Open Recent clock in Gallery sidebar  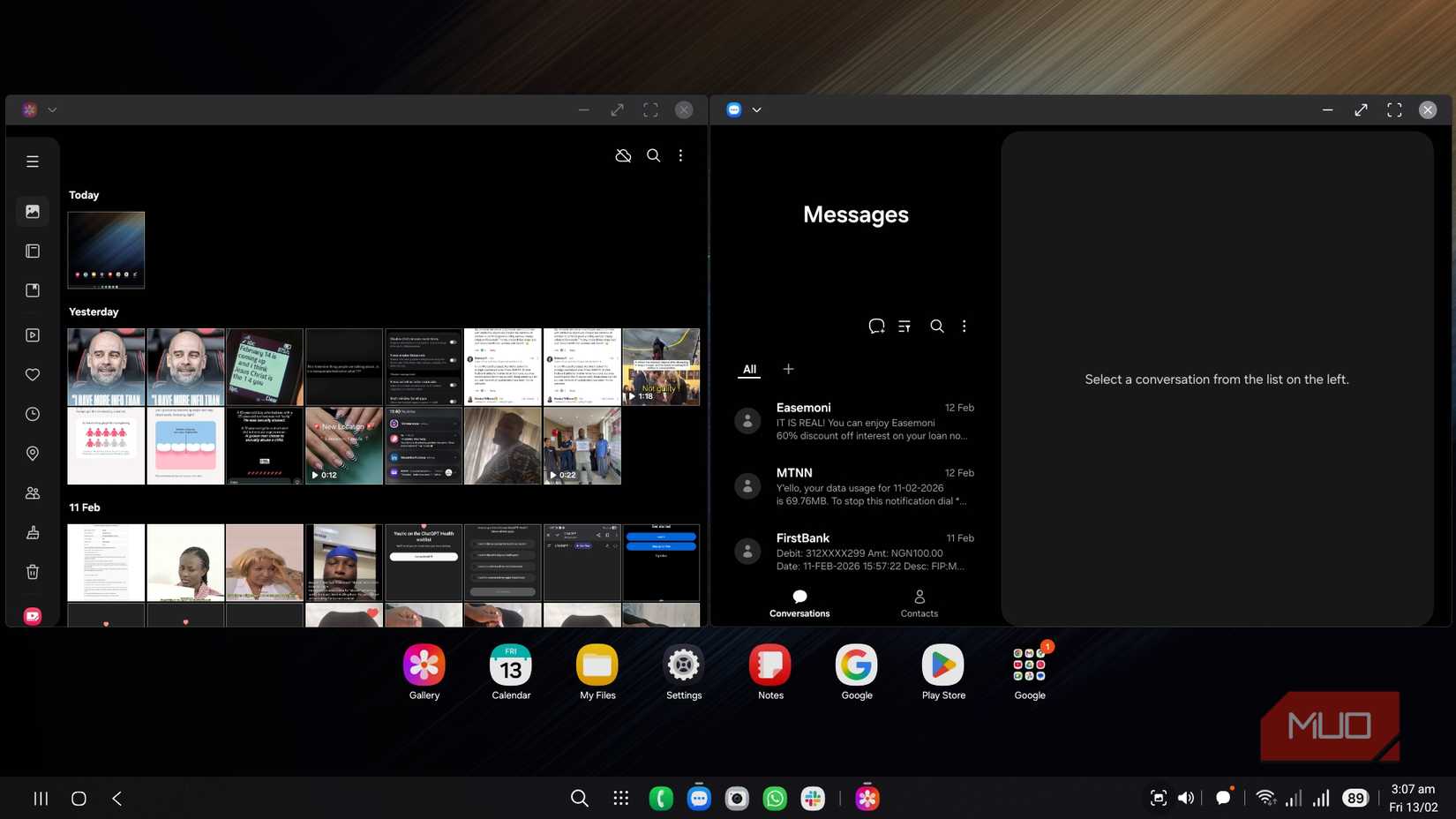point(33,414)
